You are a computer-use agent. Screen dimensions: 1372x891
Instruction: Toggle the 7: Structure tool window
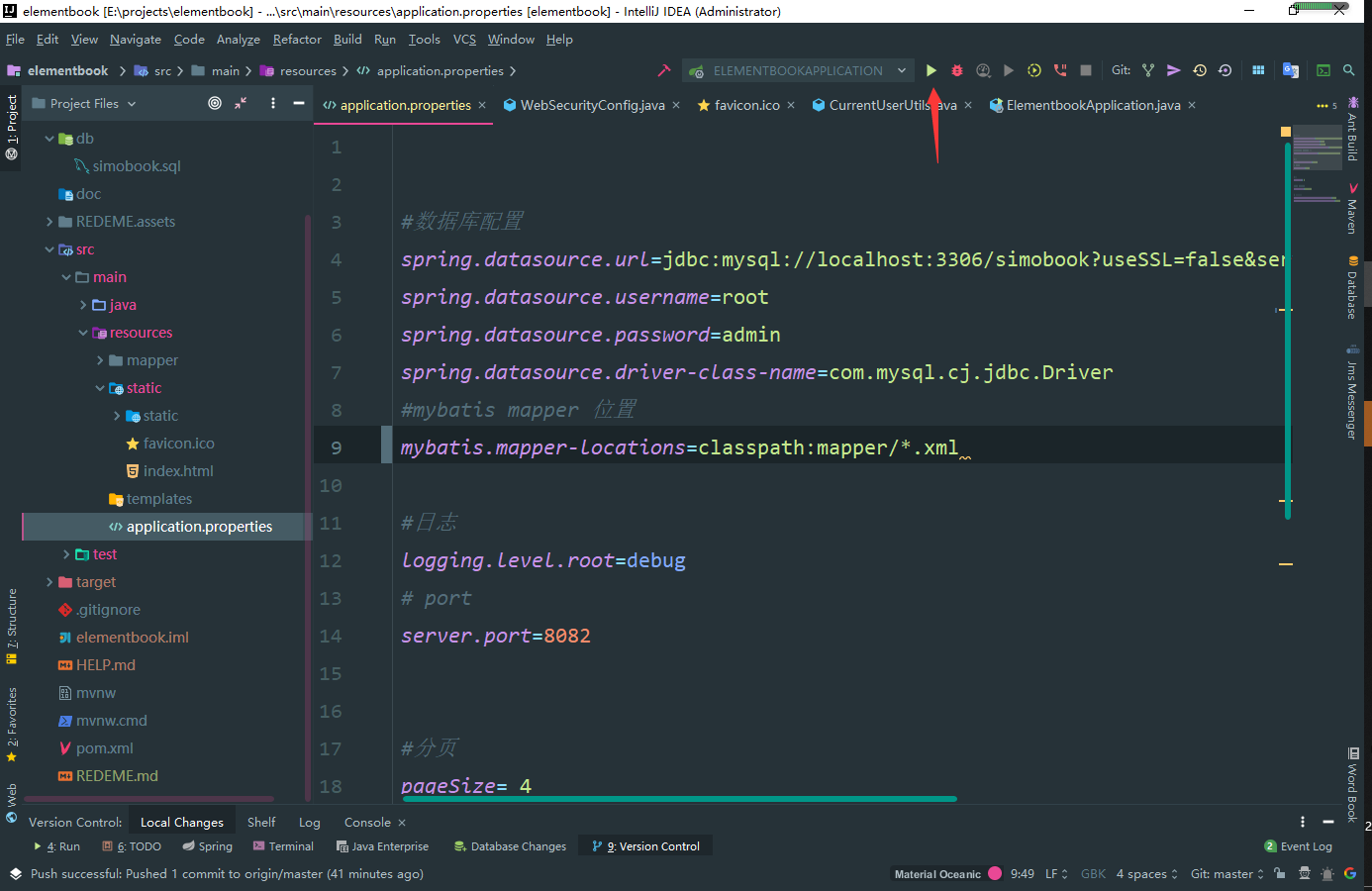pyautogui.click(x=12, y=627)
